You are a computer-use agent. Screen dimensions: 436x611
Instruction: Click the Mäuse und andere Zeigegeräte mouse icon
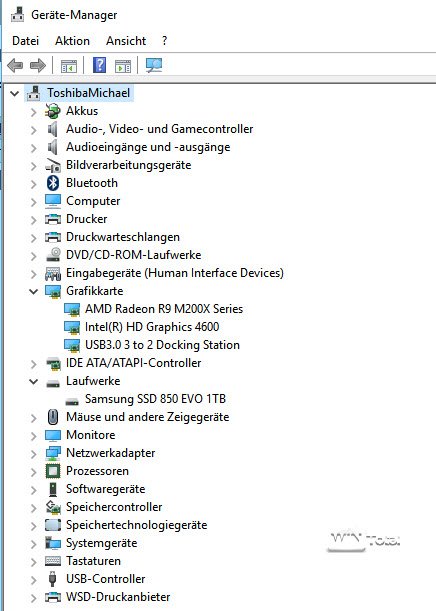(53, 417)
